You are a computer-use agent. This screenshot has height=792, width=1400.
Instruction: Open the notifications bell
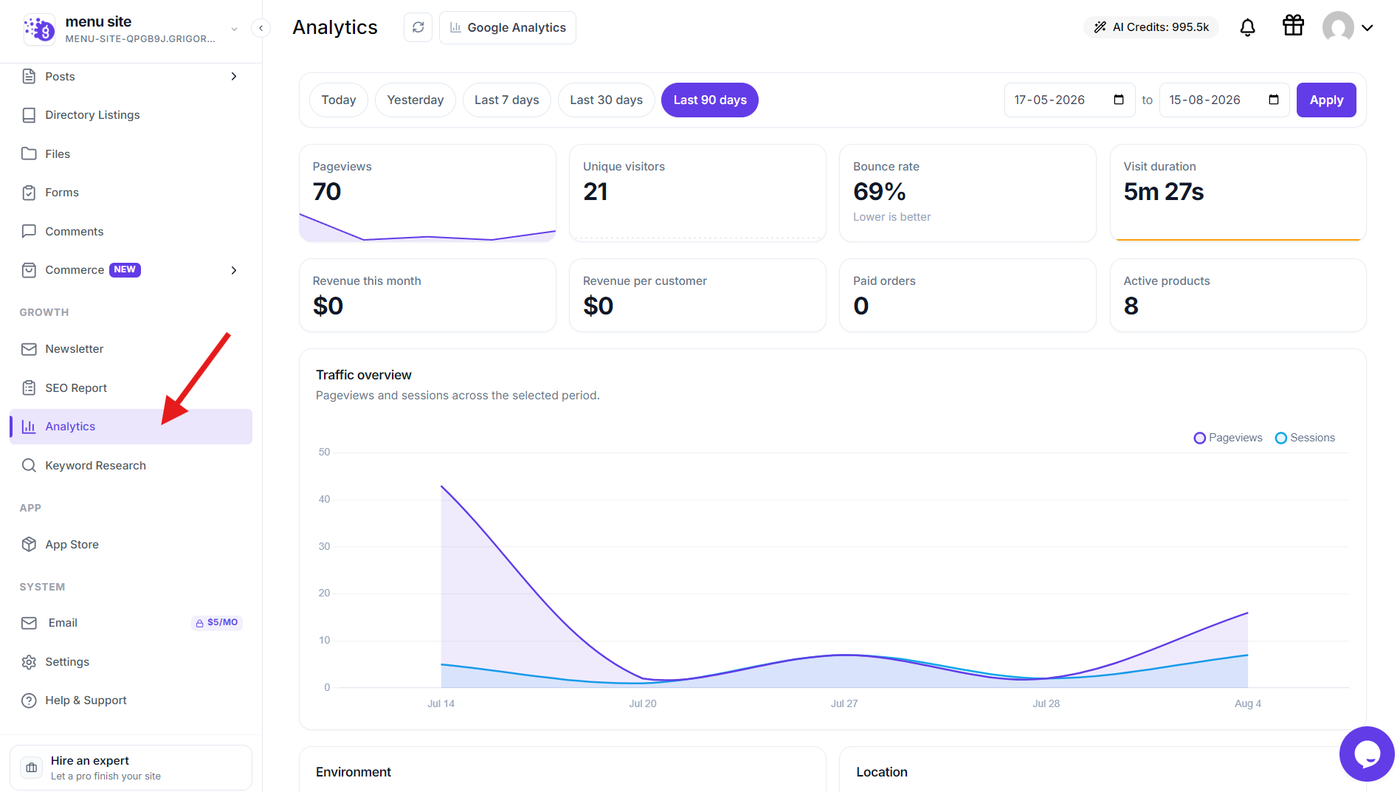pyautogui.click(x=1247, y=28)
